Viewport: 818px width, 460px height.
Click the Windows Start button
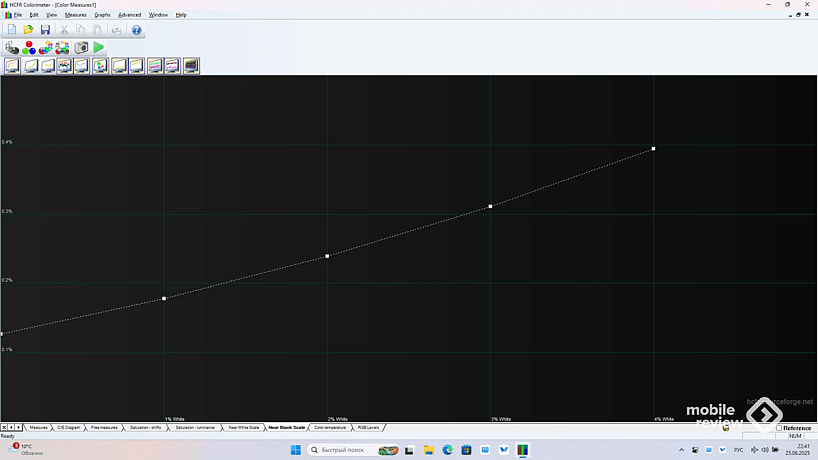tap(296, 450)
